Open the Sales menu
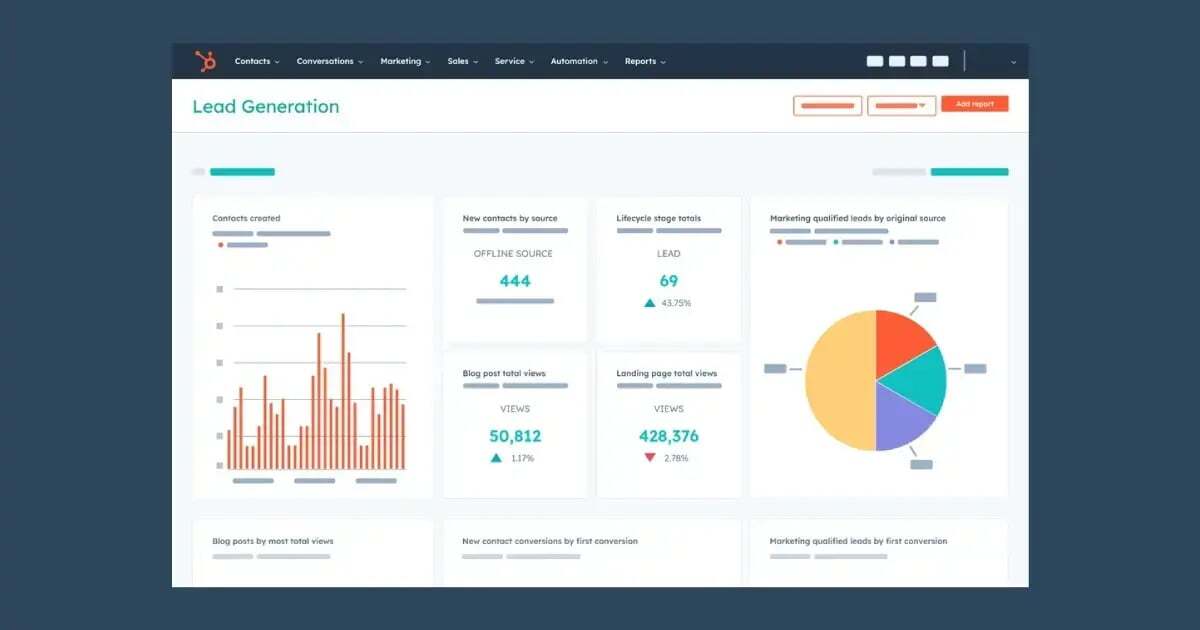The height and width of the screenshot is (630, 1200). [x=460, y=61]
